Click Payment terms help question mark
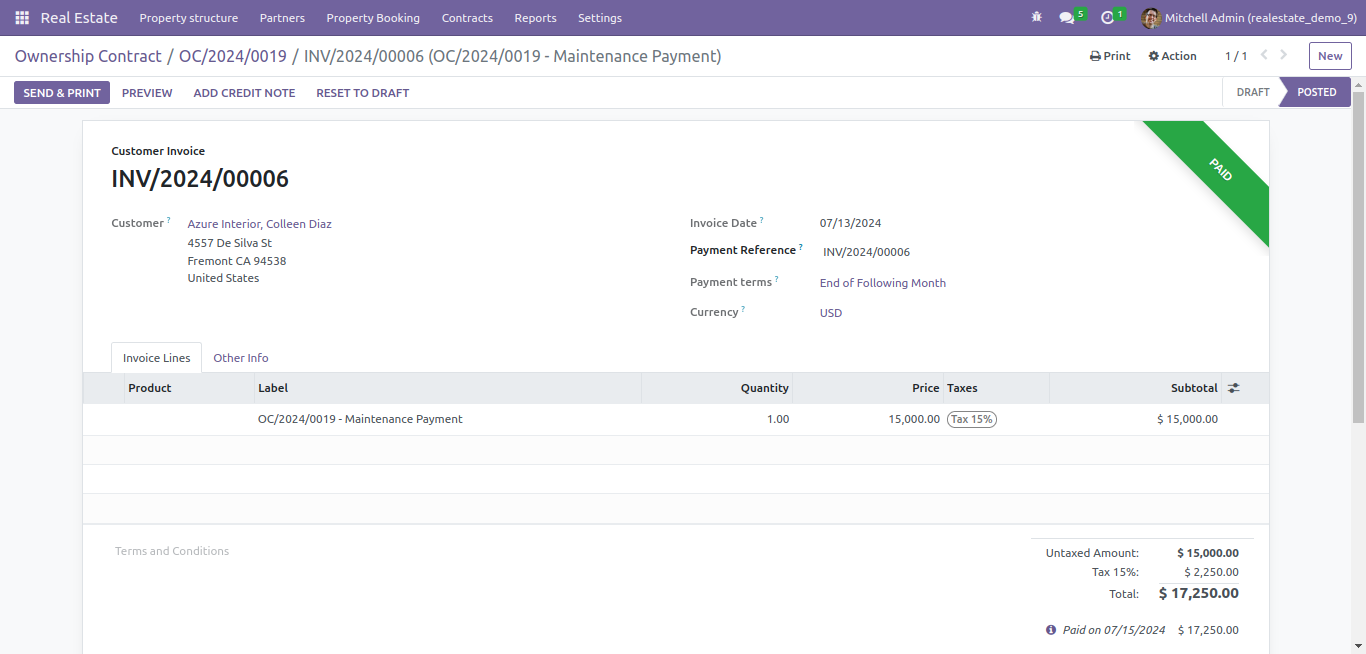Viewport: 1366px width, 654px height. click(776, 280)
